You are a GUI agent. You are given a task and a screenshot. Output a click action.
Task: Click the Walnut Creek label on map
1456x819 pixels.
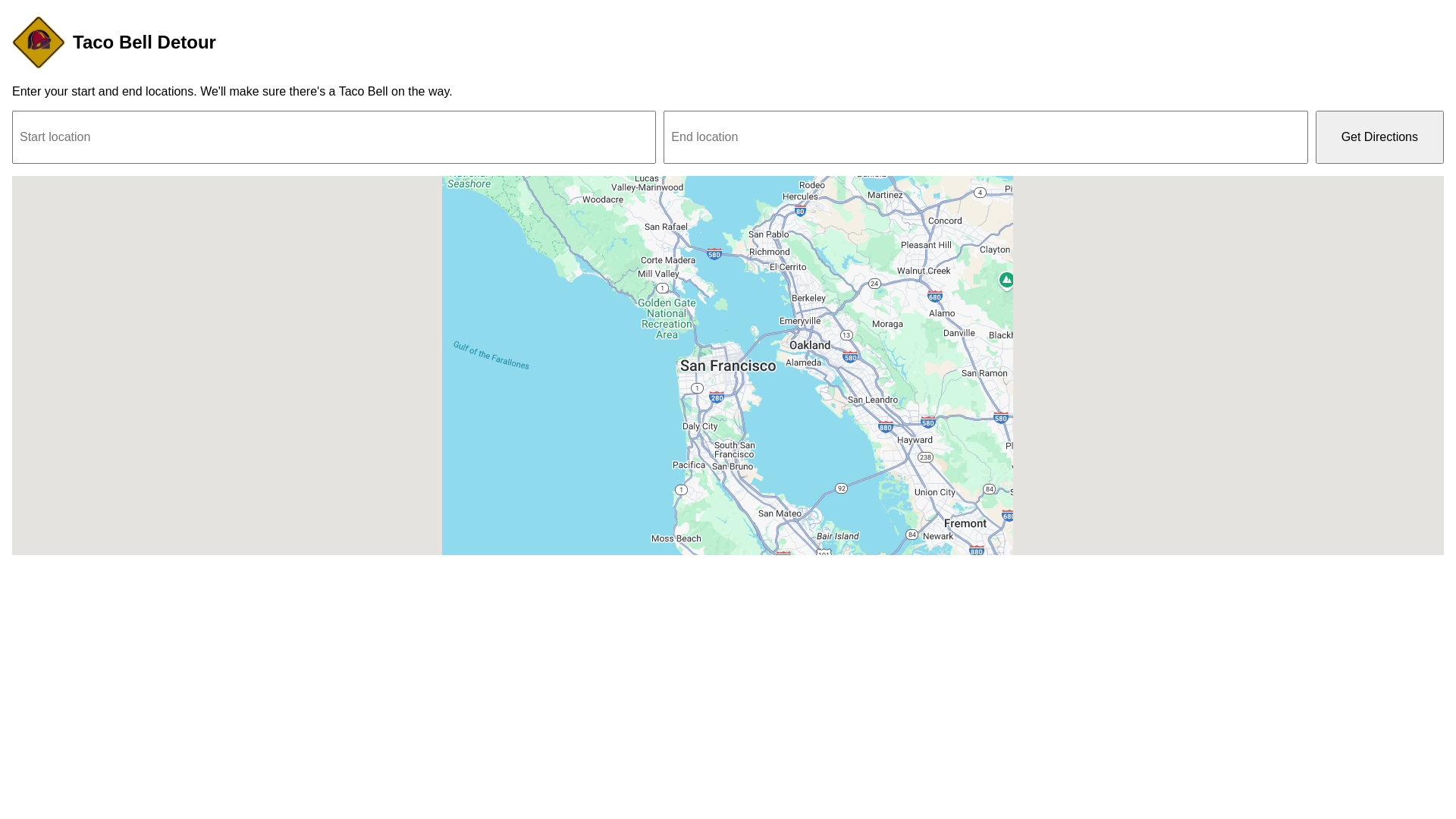point(924,271)
